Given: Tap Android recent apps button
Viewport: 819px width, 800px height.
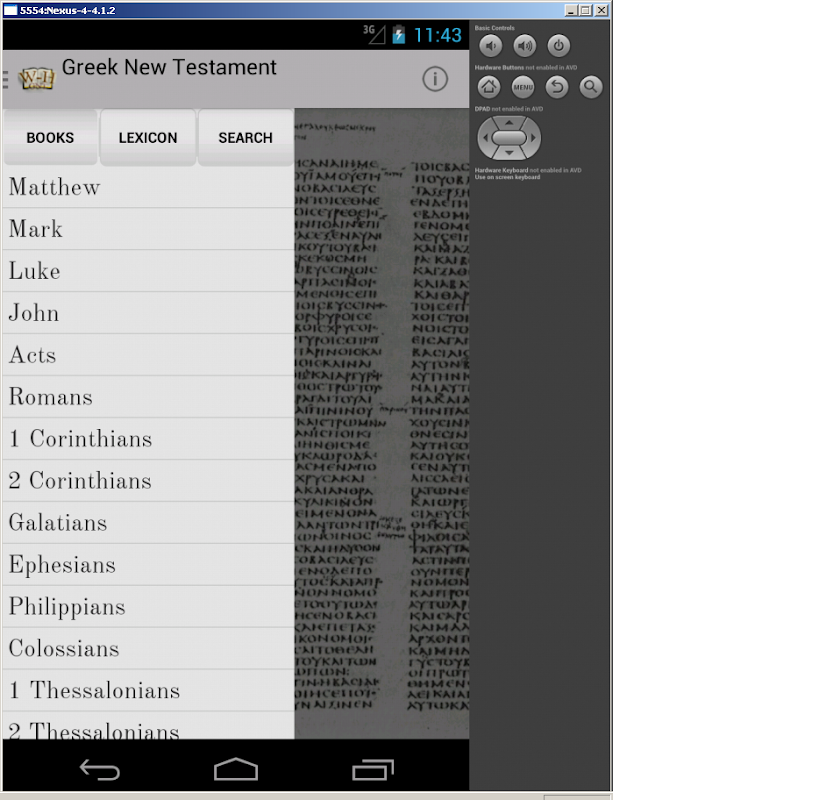Looking at the screenshot, I should coord(373,769).
